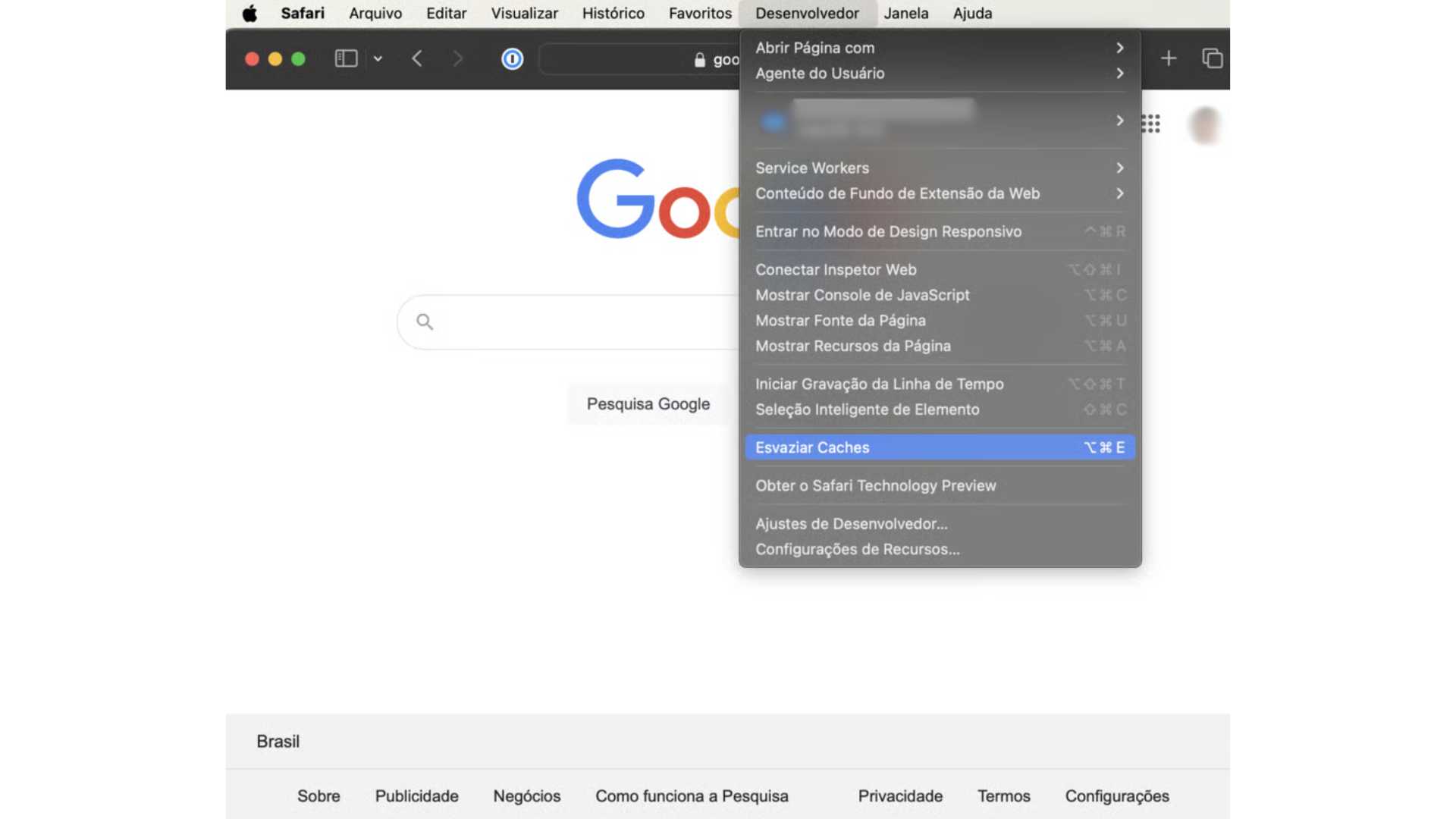Open the sidebar tab groups chevron
Screen dimensions: 1456x819
(x=378, y=58)
